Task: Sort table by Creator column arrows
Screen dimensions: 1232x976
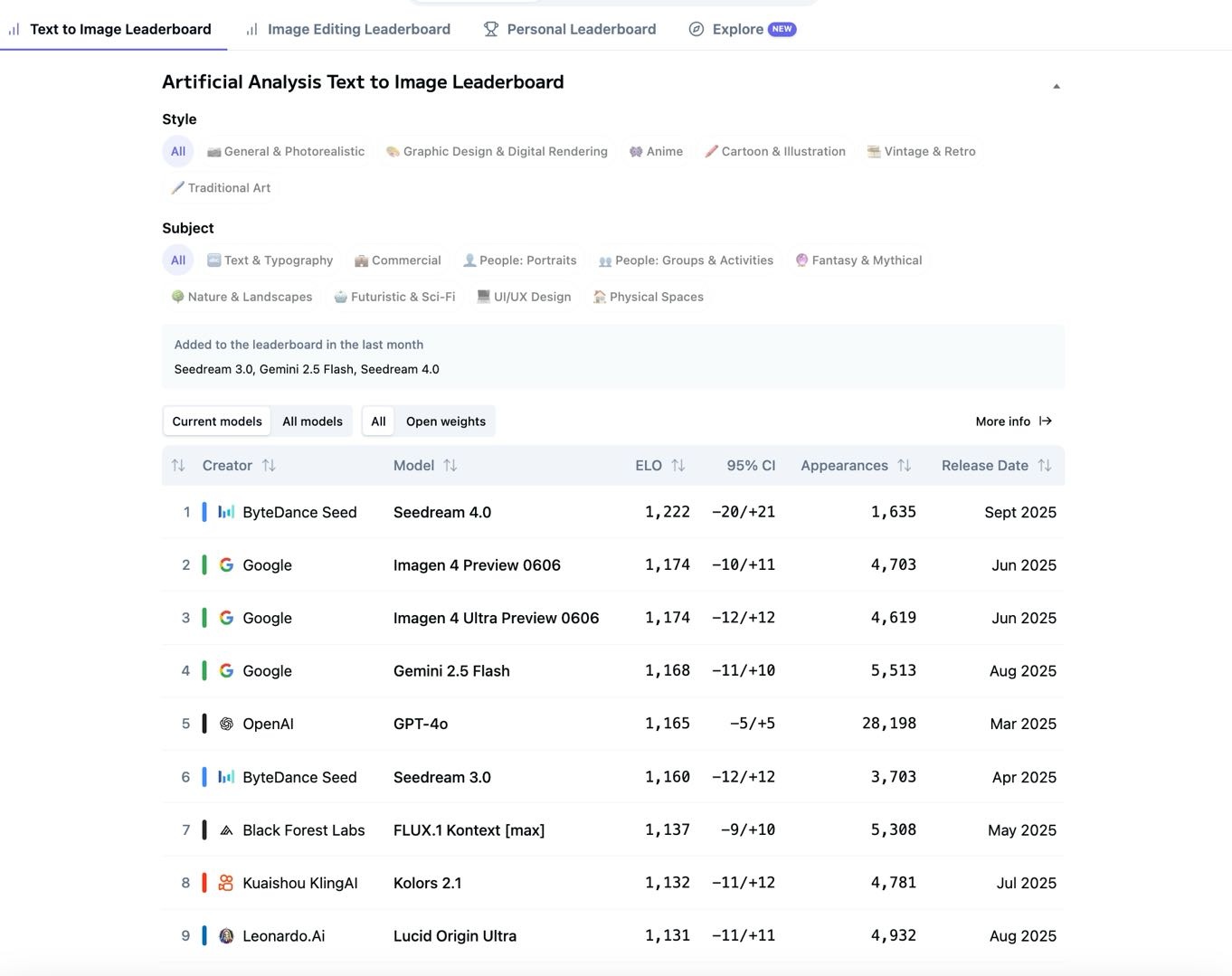Action: click(x=269, y=466)
